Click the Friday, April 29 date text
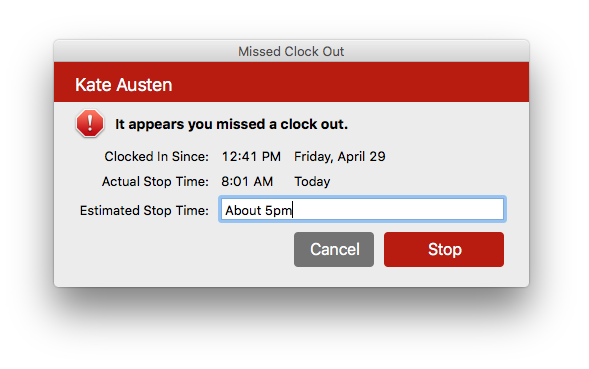This screenshot has height=369, width=589. 340,156
